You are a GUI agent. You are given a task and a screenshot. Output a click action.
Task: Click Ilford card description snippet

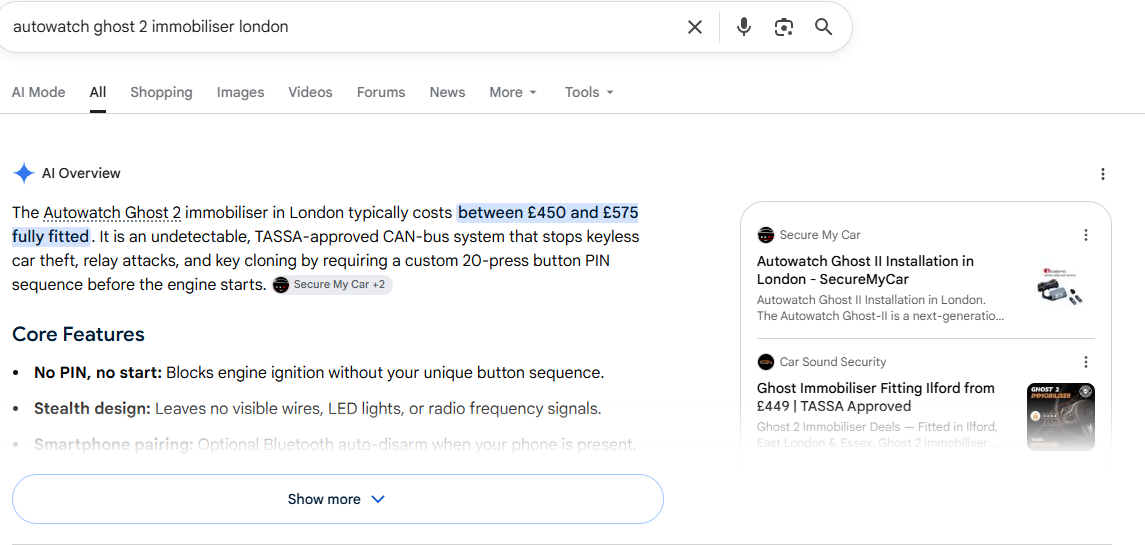[878, 435]
